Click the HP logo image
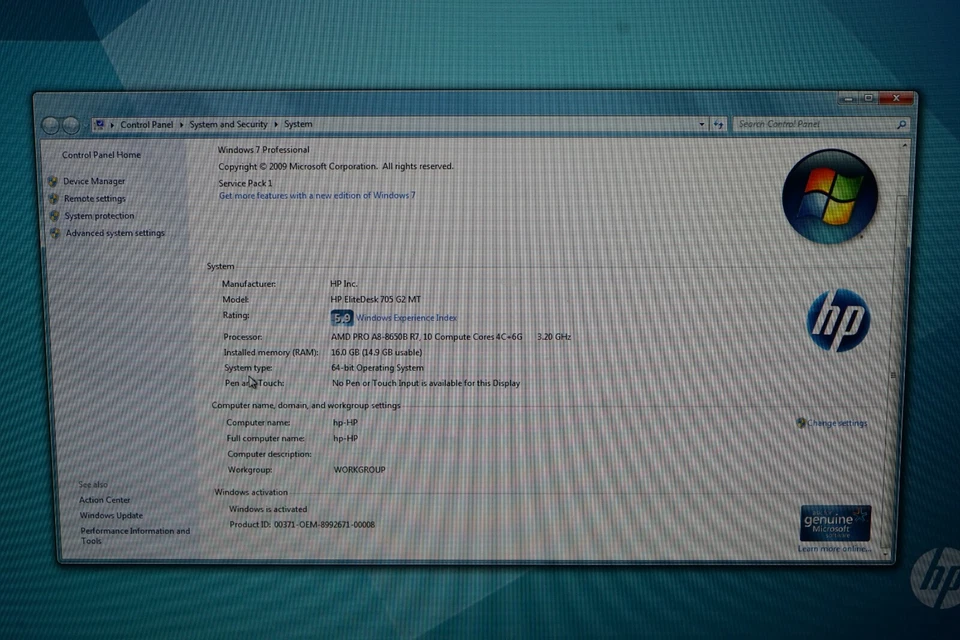 click(838, 320)
